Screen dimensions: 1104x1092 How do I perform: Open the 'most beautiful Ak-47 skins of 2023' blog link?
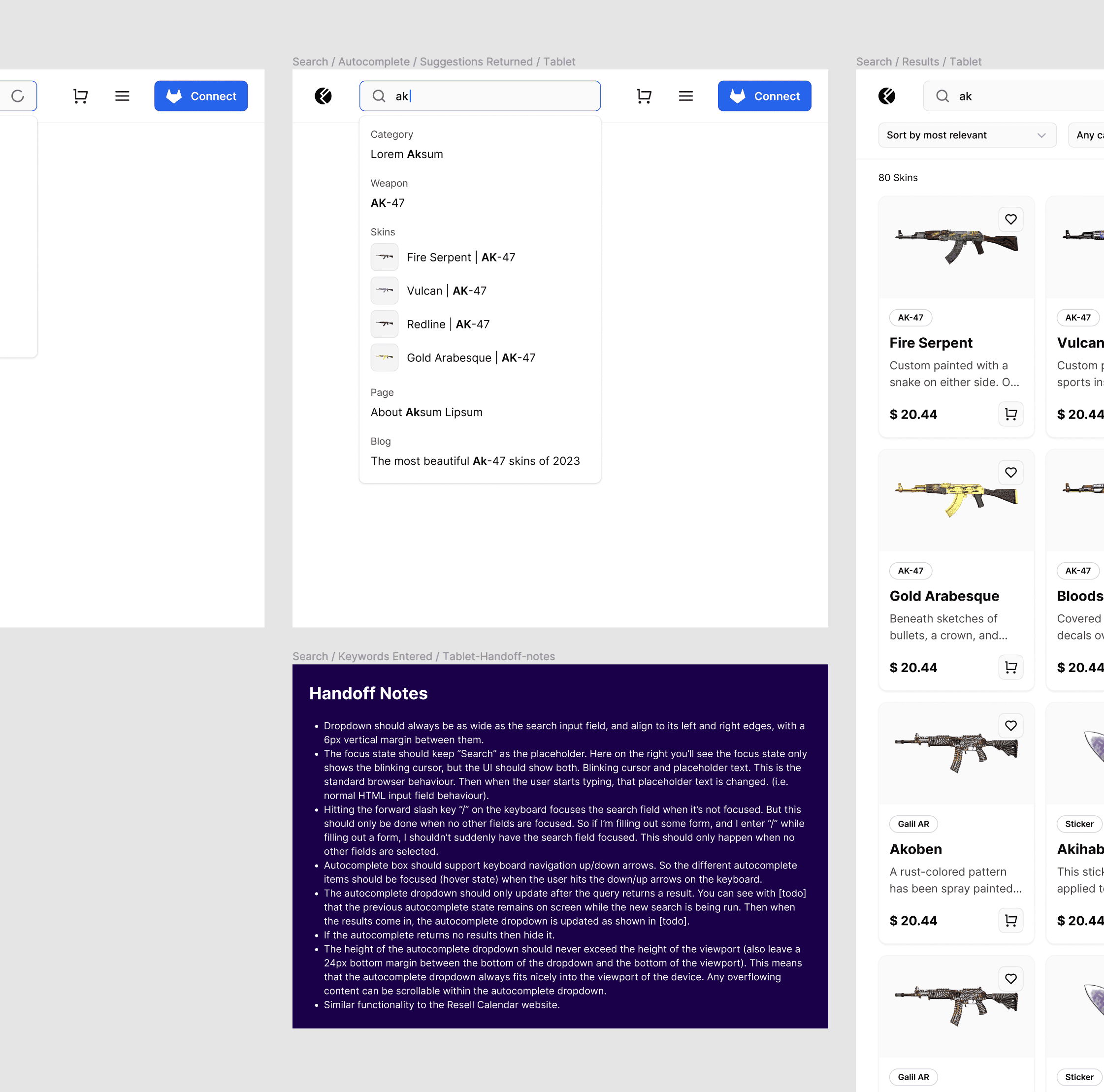475,461
